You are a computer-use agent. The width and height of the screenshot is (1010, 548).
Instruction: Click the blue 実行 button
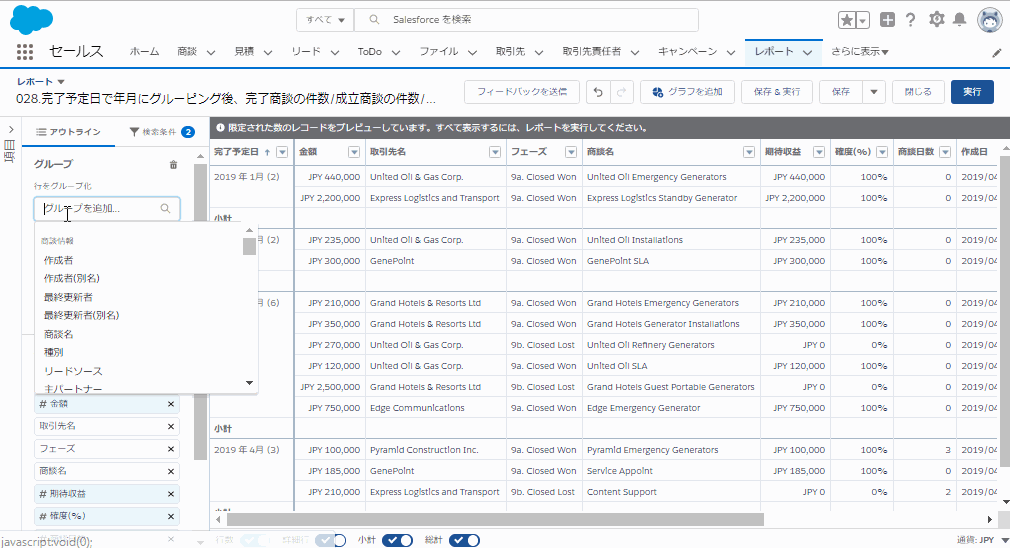point(972,92)
